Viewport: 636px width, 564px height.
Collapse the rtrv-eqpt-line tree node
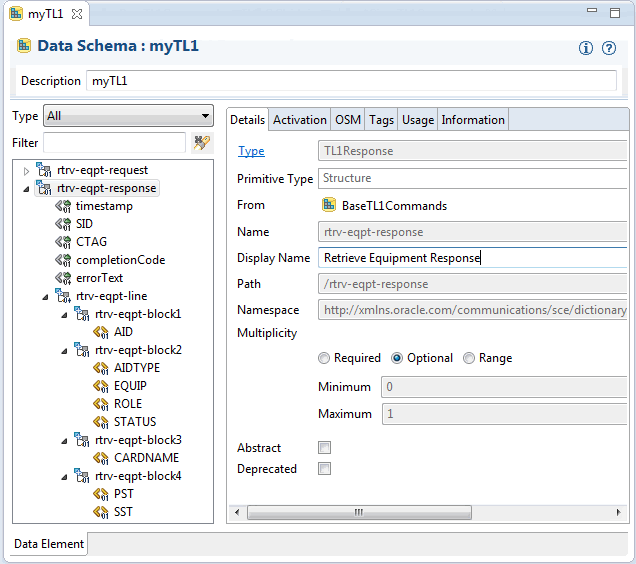pyautogui.click(x=45, y=297)
